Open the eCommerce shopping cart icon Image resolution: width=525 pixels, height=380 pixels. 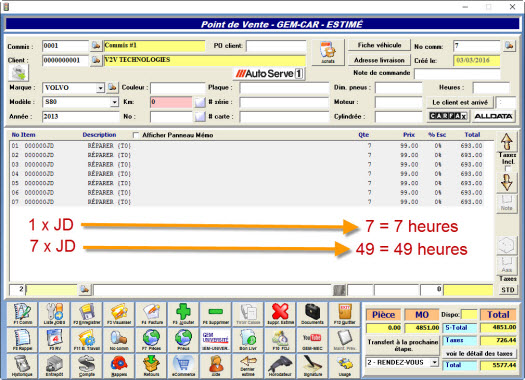point(183,366)
